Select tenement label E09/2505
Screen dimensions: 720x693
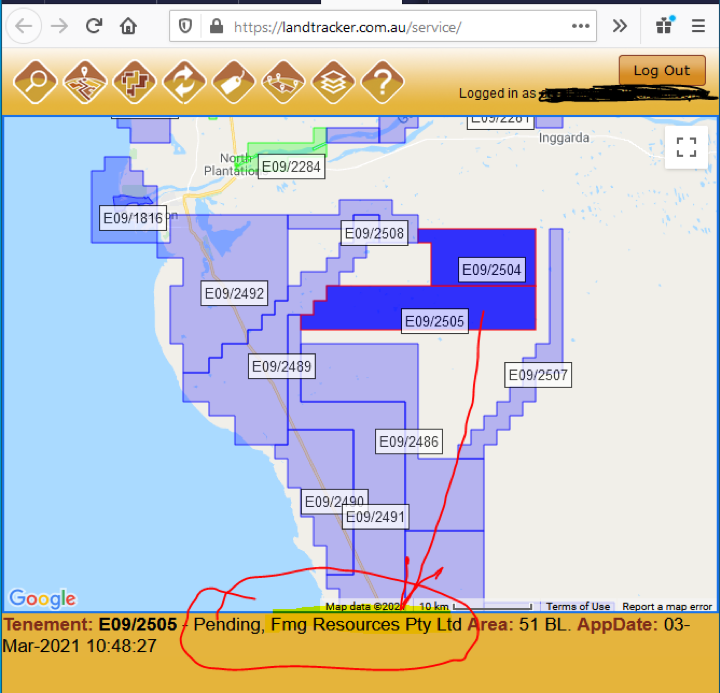click(x=434, y=321)
